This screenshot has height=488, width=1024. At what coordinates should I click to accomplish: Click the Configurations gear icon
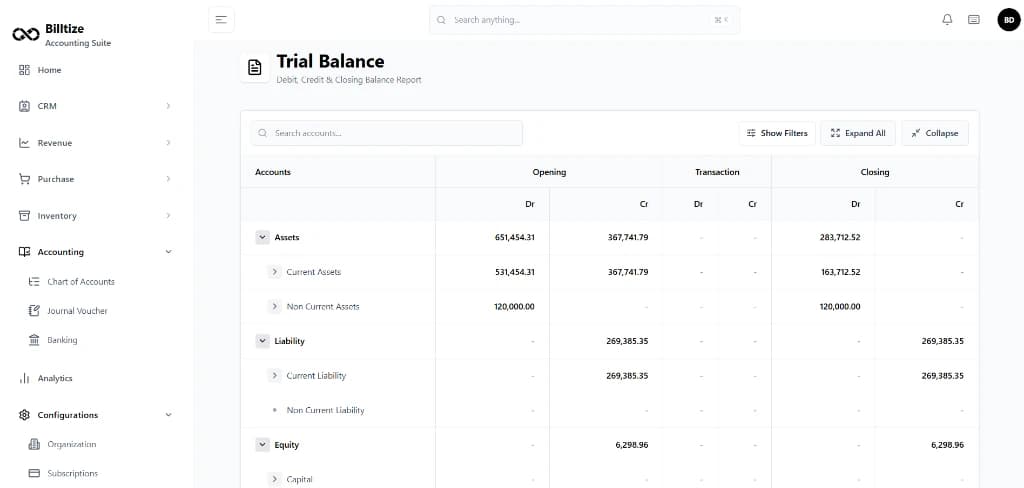[24, 415]
